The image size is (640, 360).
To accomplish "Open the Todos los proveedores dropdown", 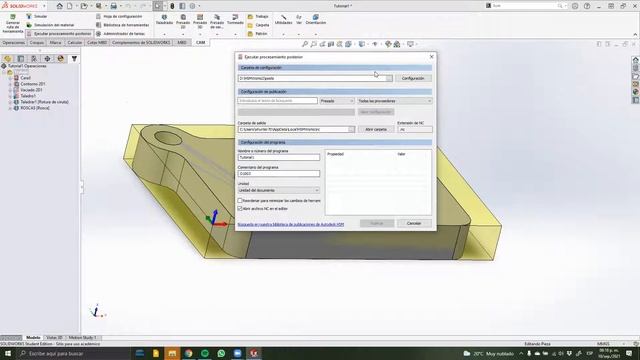I will (394, 101).
